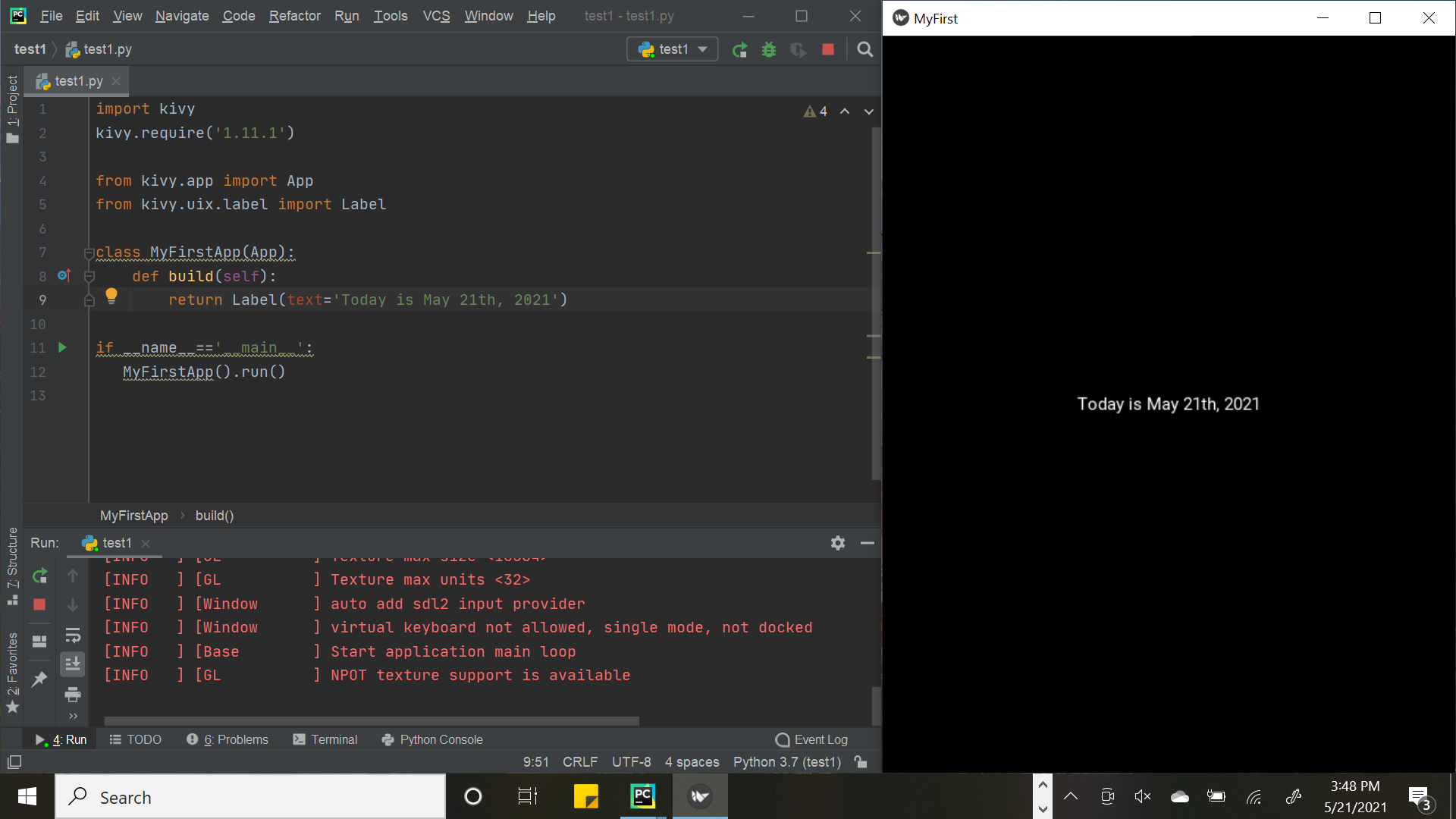
Task: Toggle scroll to end in Run console
Action: (73, 664)
